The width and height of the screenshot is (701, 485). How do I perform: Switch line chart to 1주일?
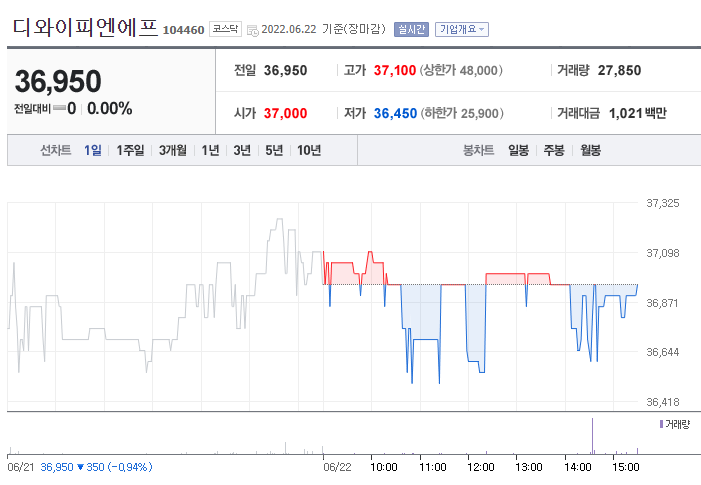[130, 150]
